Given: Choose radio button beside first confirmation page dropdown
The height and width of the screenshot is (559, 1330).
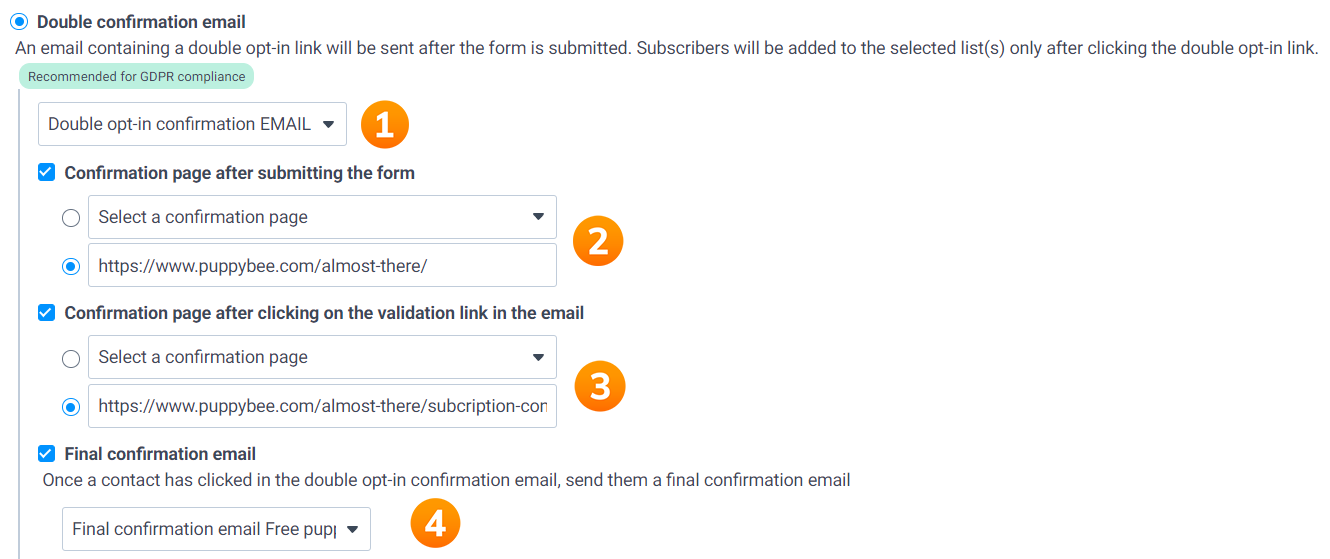Looking at the screenshot, I should (71, 218).
